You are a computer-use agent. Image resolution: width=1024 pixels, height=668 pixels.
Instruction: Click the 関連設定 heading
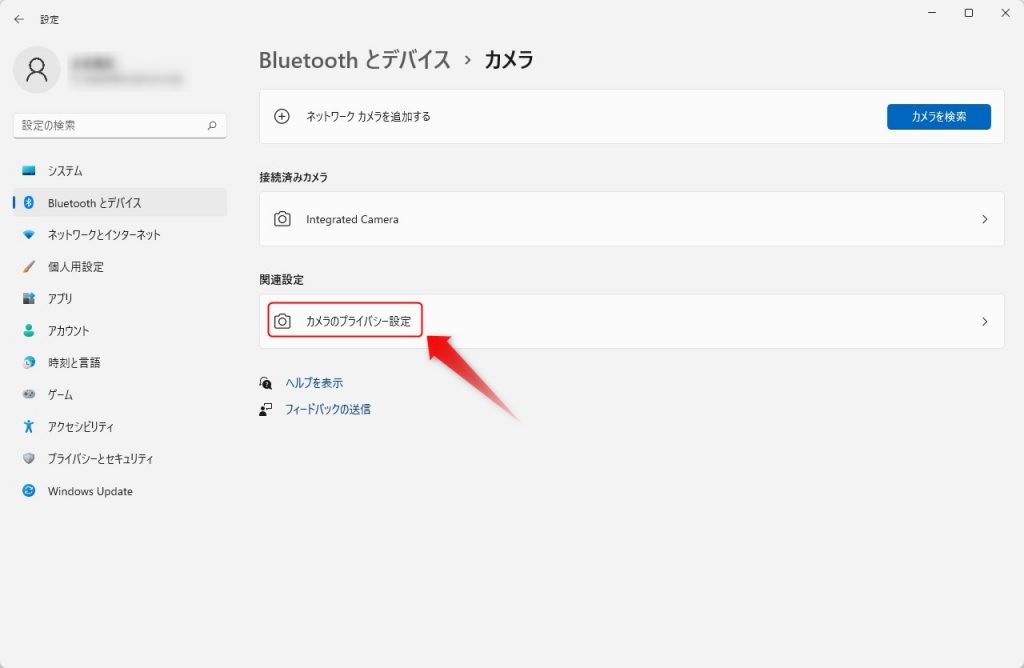point(281,279)
